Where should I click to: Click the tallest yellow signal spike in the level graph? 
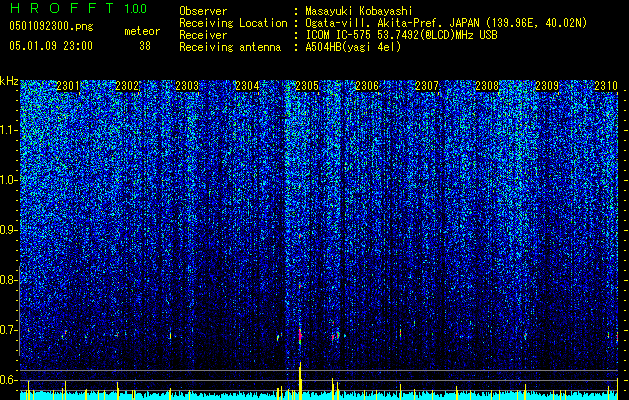pyautogui.click(x=300, y=381)
